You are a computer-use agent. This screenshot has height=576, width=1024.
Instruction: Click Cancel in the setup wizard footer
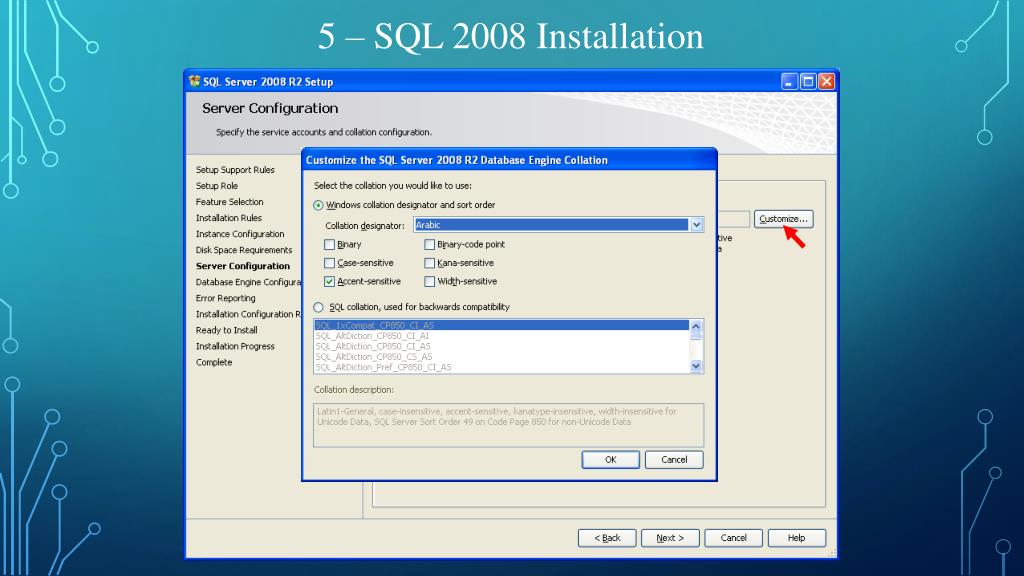(733, 538)
